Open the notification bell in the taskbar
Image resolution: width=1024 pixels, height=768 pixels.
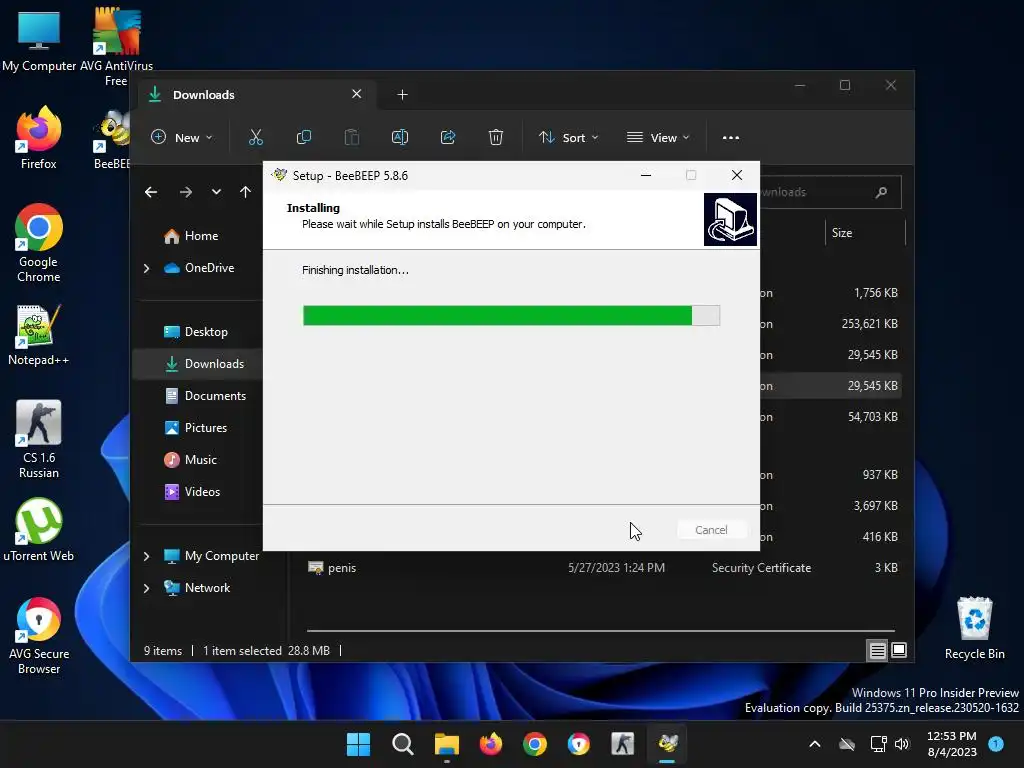click(996, 743)
